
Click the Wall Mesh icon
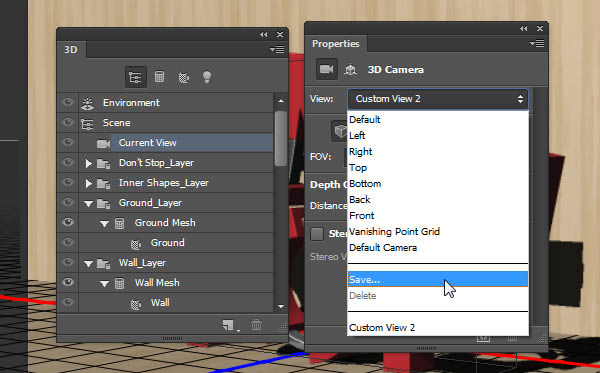(119, 283)
